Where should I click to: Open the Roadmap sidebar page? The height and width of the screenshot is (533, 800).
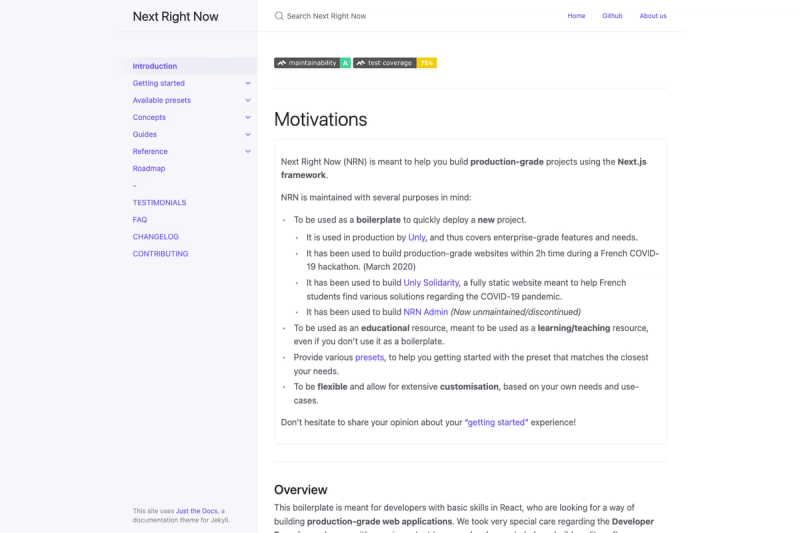coord(149,168)
